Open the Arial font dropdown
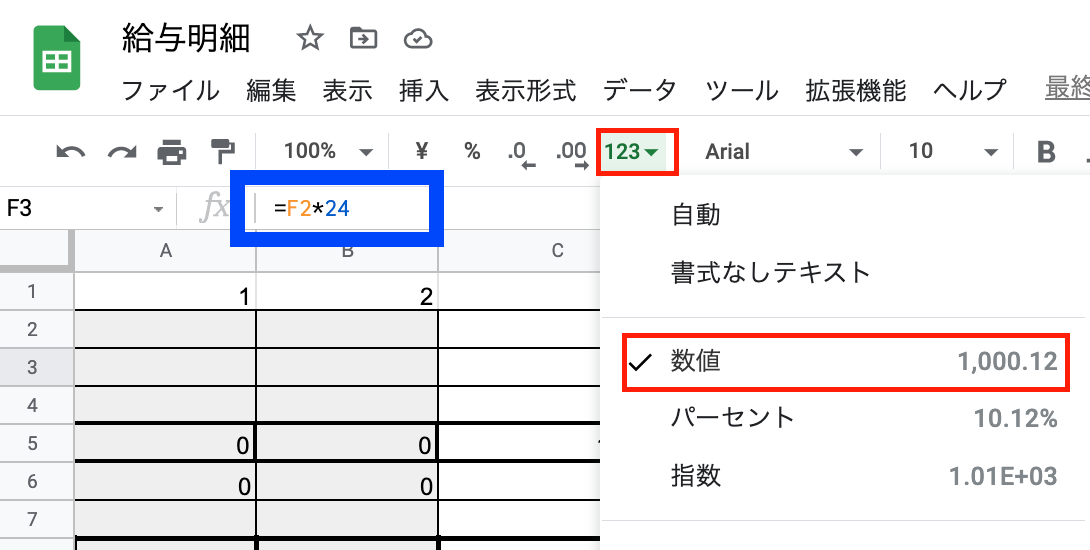The image size is (1090, 550). coord(783,152)
